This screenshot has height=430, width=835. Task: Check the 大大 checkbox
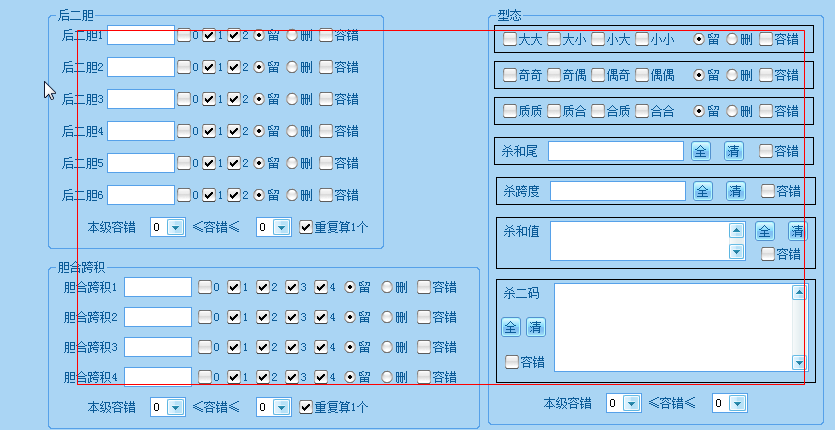[510, 39]
